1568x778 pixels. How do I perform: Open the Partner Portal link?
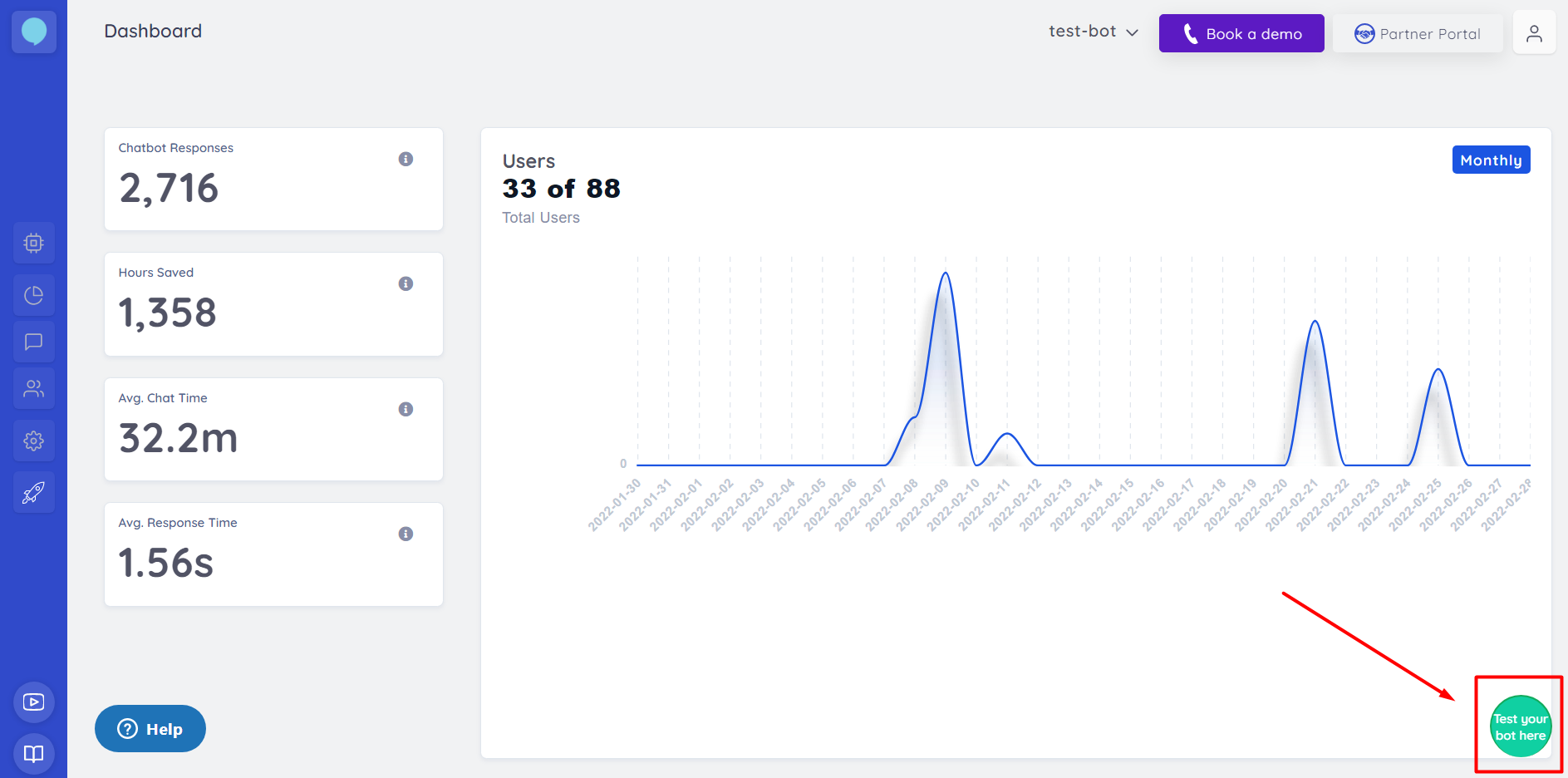1418,34
